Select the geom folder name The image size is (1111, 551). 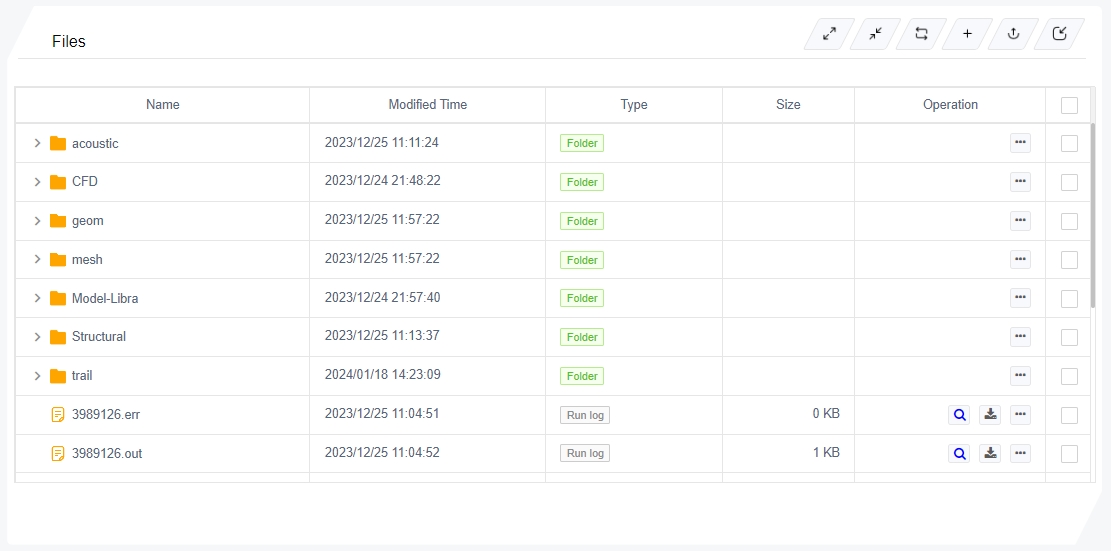click(88, 221)
